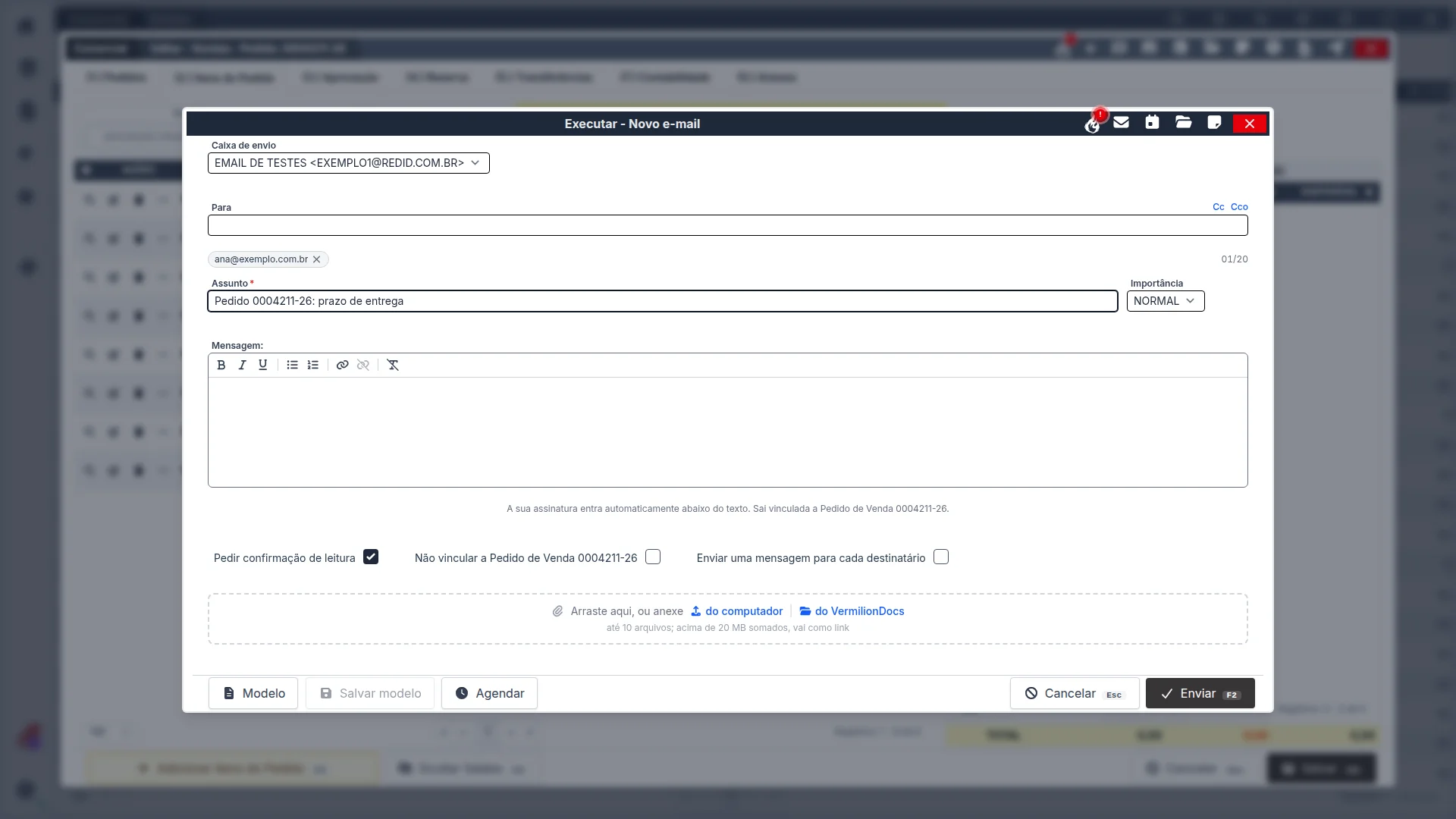Click the Cco link
Screen dimensions: 1456x819
[1239, 207]
